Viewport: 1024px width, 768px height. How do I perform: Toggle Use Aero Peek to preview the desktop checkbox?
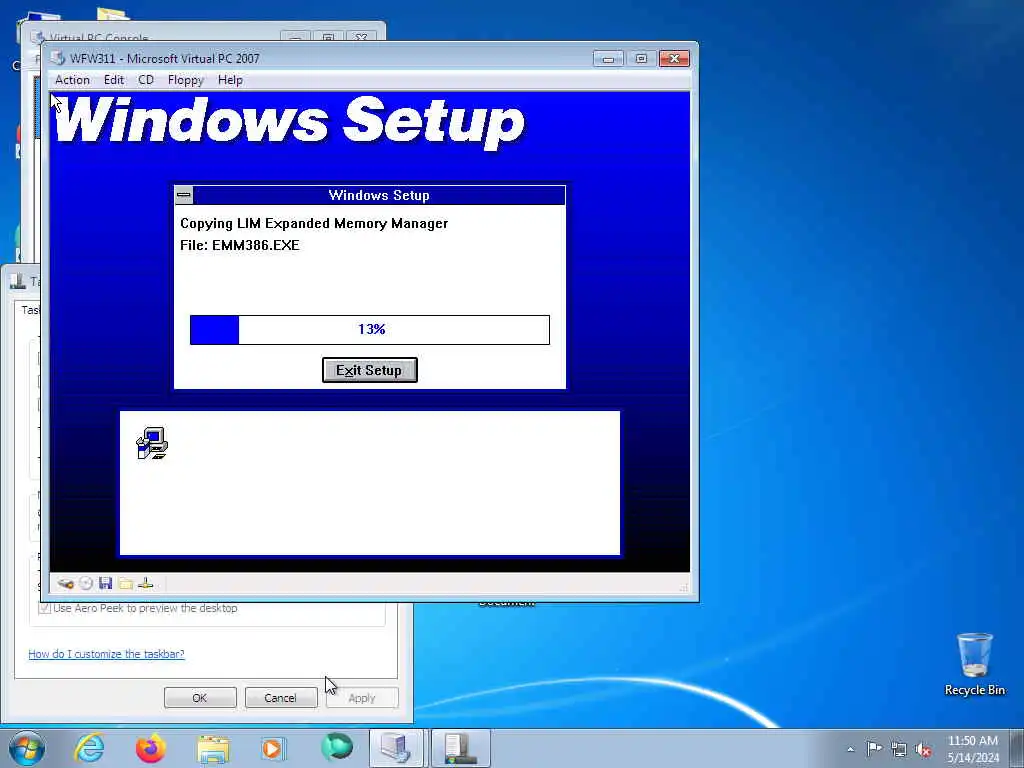[44, 608]
